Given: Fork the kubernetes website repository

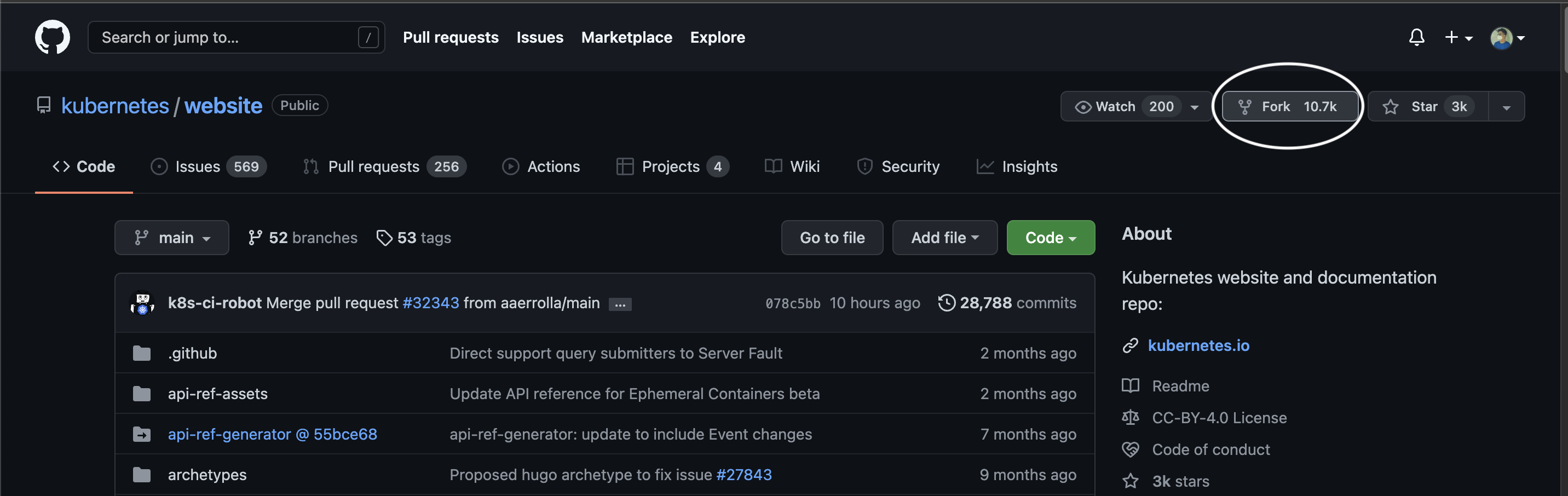Looking at the screenshot, I should pos(1290,107).
